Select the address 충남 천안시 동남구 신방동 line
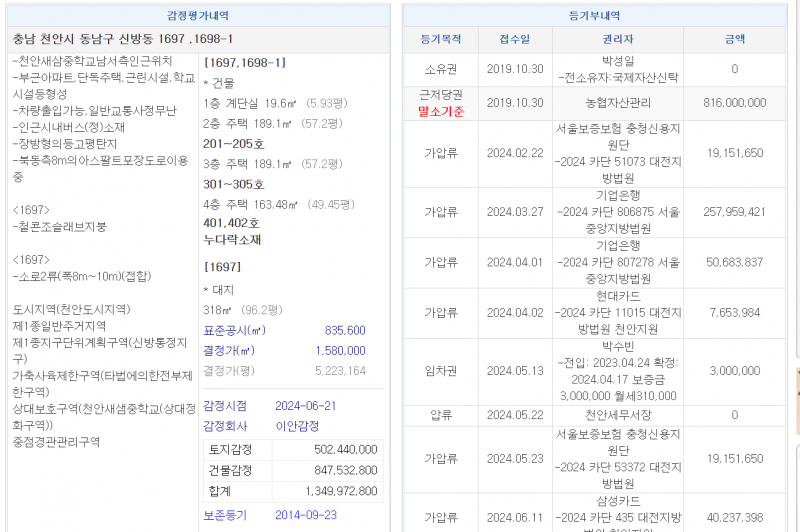The width and height of the screenshot is (800, 532). pos(123,39)
